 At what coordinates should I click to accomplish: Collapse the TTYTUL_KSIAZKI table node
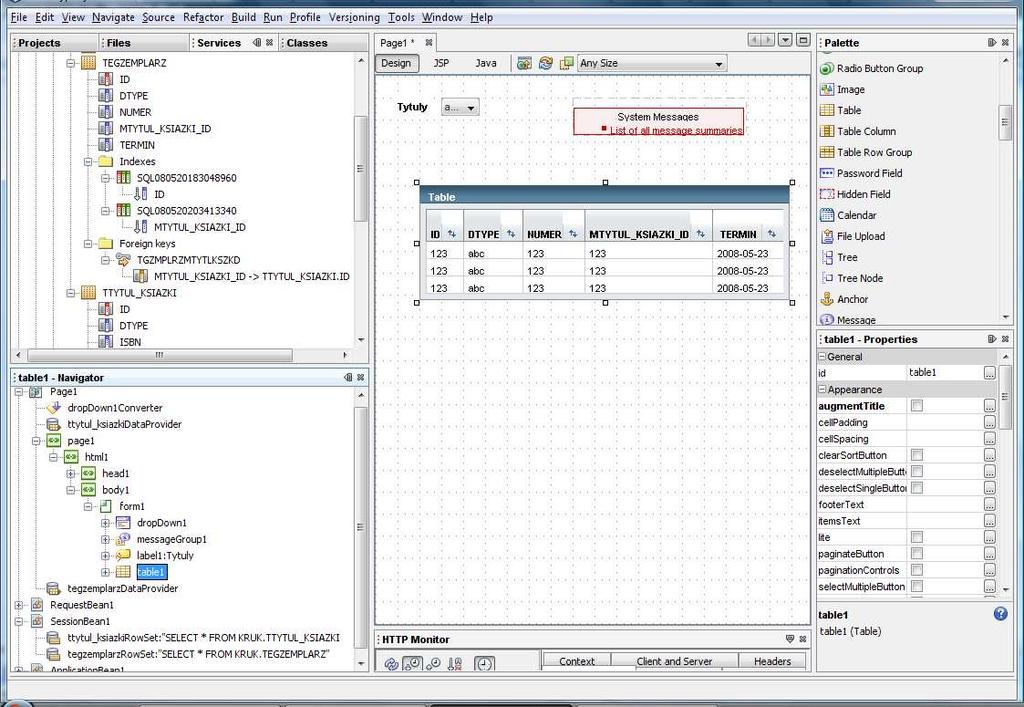tap(71, 293)
